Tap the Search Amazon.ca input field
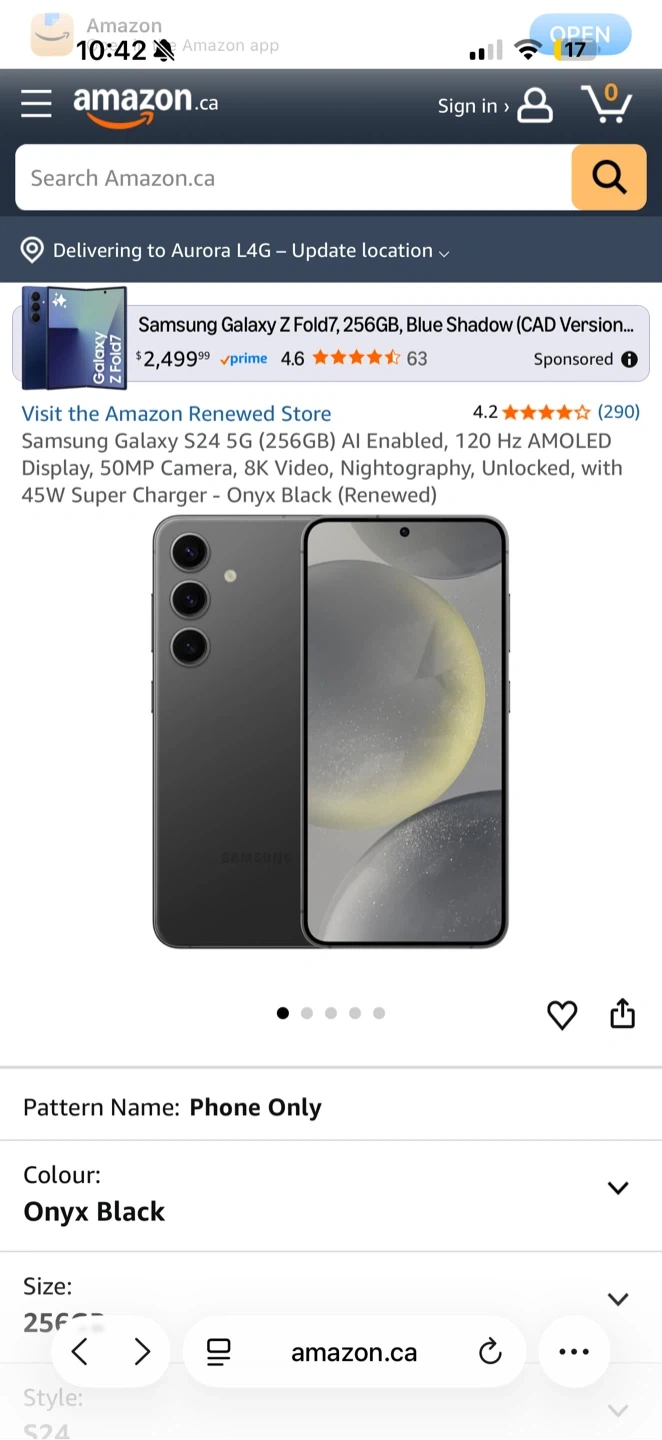Viewport: 662px width, 1440px height. pyautogui.click(x=293, y=177)
